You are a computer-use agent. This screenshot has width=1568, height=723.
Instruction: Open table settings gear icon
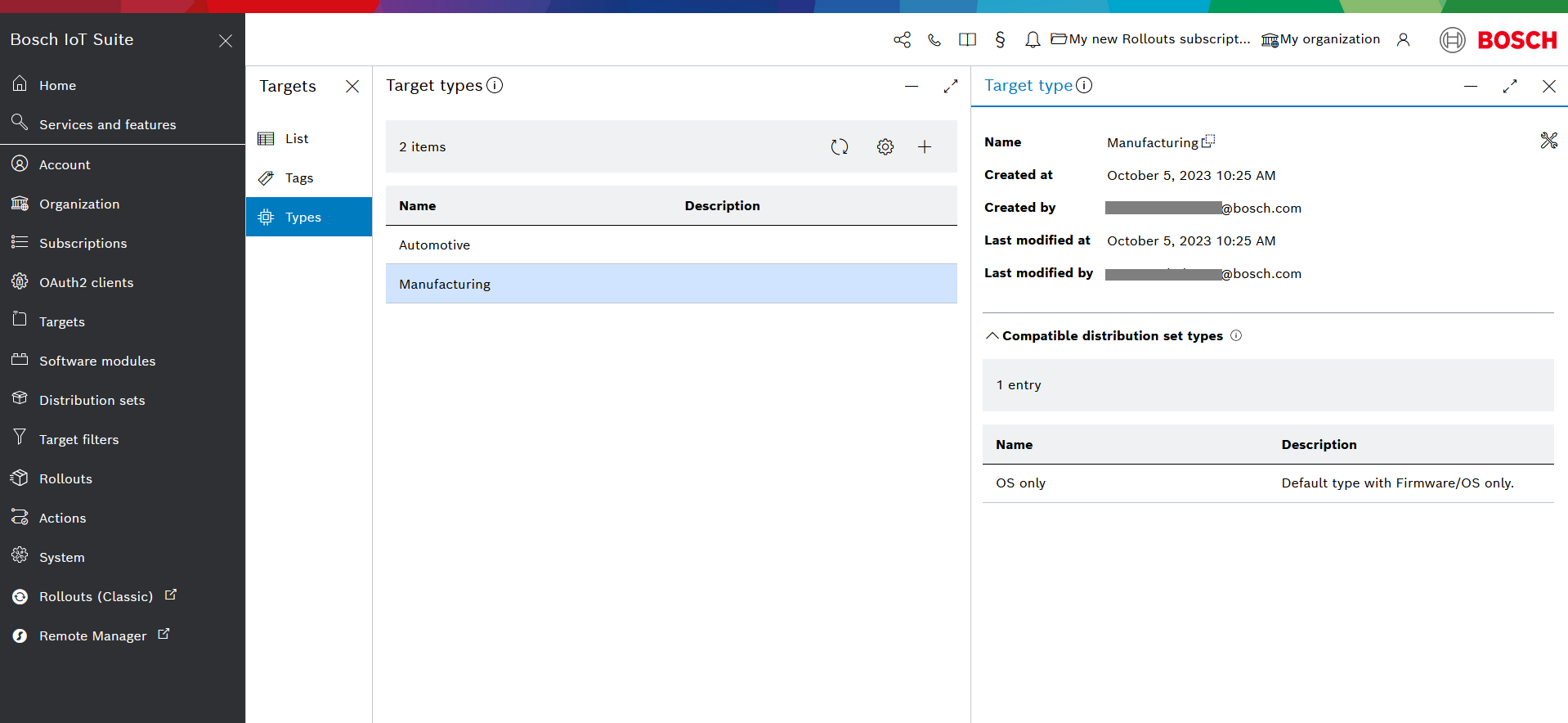coord(885,147)
